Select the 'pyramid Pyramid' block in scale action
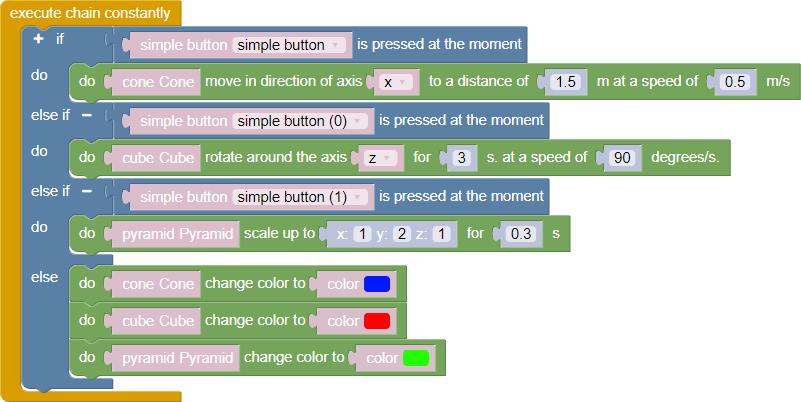The image size is (801, 402). pyautogui.click(x=176, y=234)
